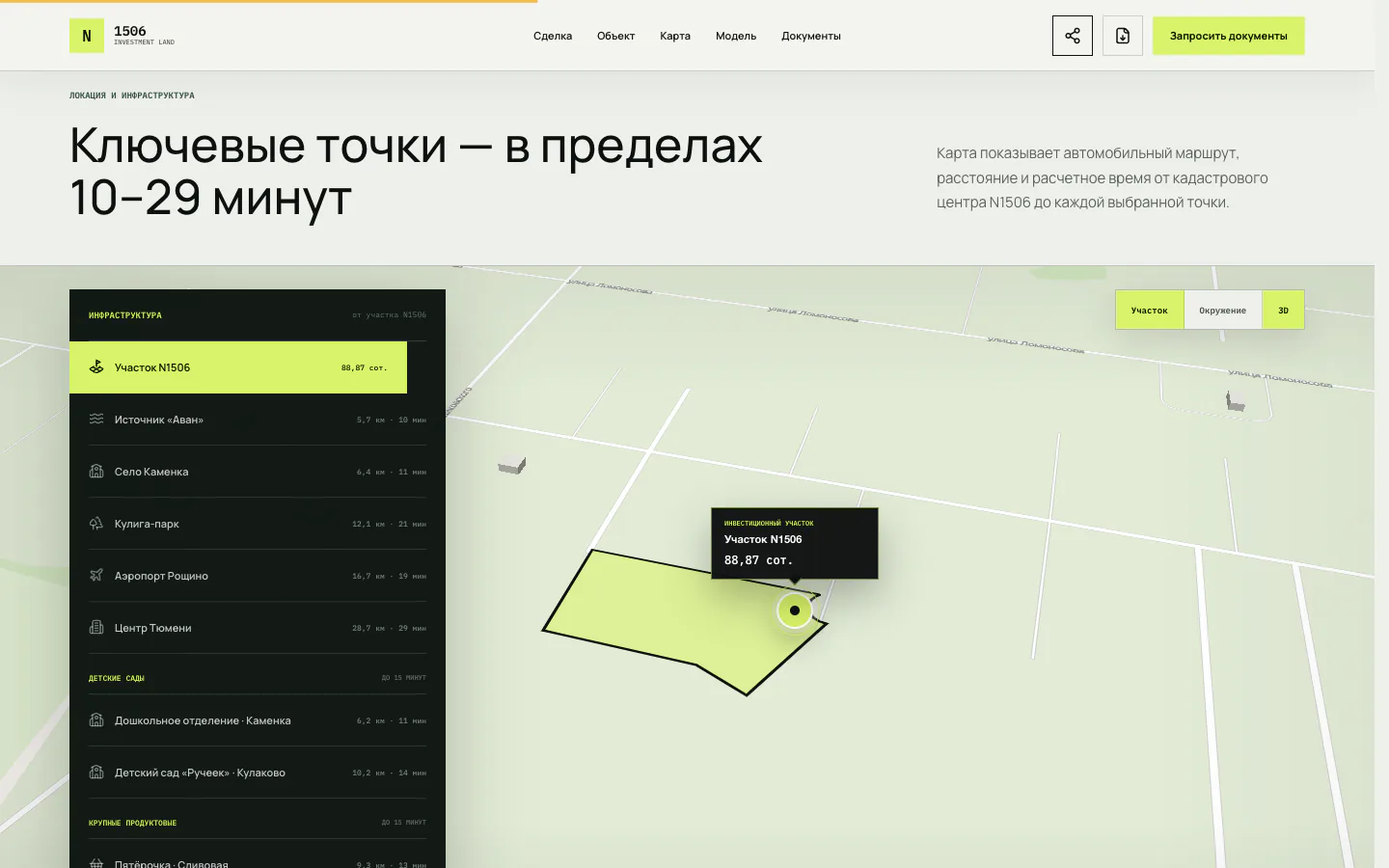Switch map to Участок view

[x=1150, y=310]
